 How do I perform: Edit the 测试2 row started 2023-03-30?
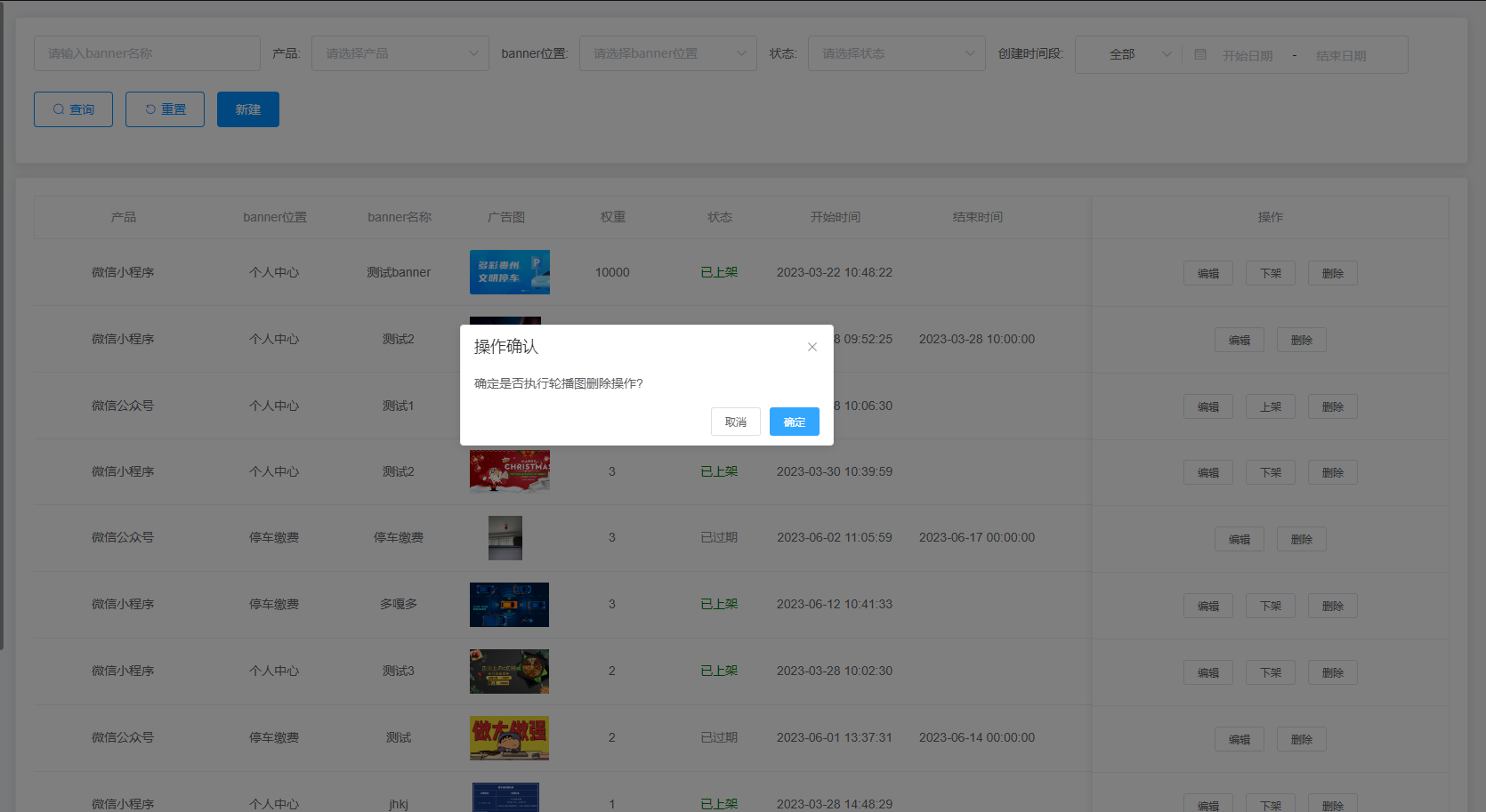1207,472
